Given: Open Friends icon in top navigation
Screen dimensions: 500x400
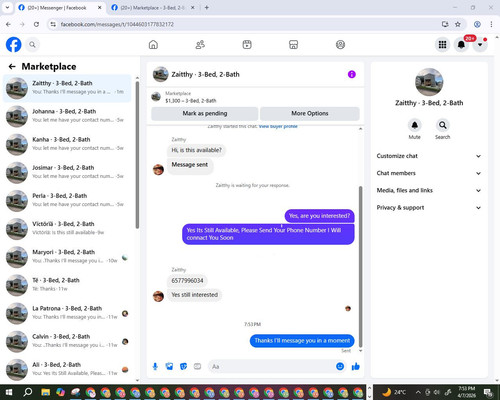Looking at the screenshot, I should click(x=200, y=44).
